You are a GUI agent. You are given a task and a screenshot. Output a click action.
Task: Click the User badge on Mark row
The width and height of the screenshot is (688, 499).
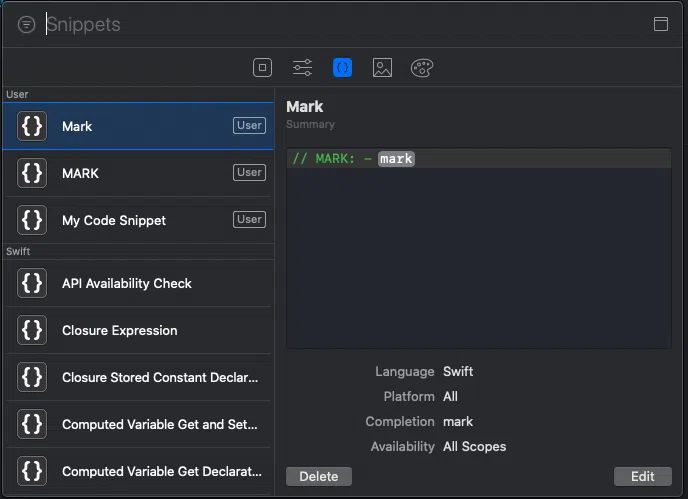249,126
